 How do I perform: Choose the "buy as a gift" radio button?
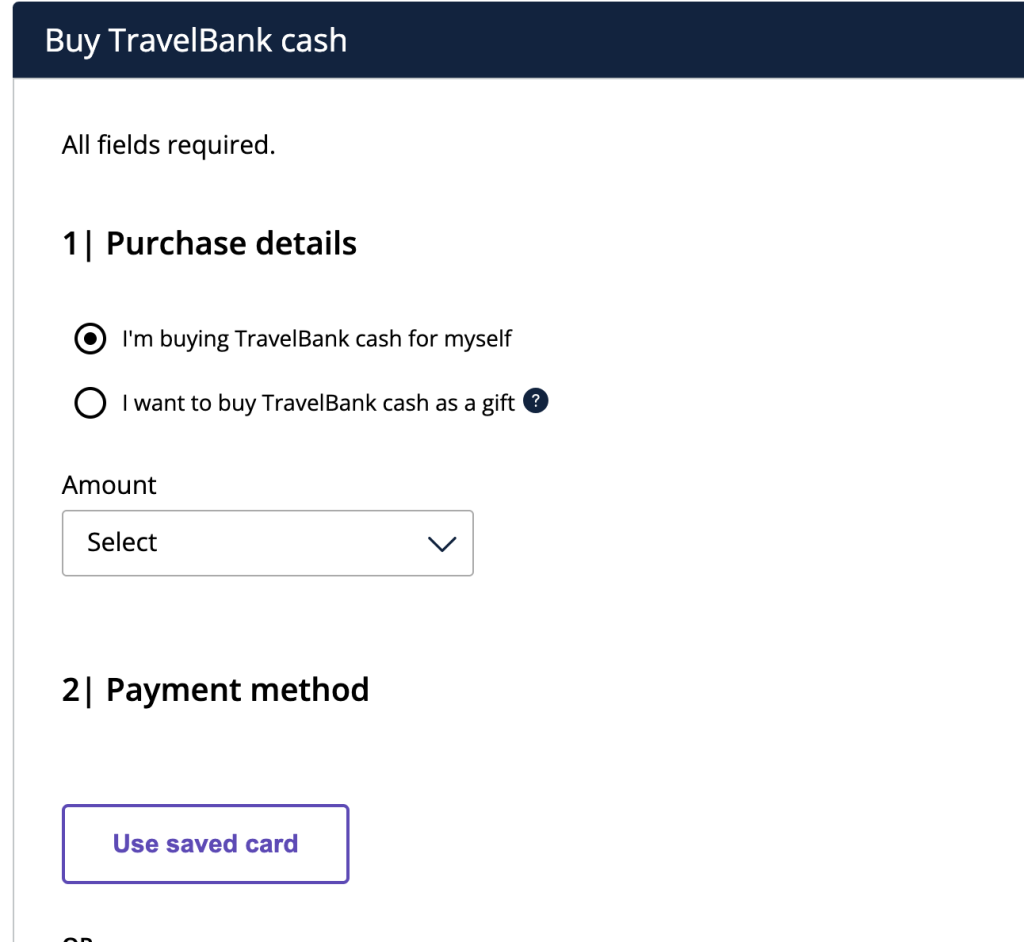click(x=90, y=404)
